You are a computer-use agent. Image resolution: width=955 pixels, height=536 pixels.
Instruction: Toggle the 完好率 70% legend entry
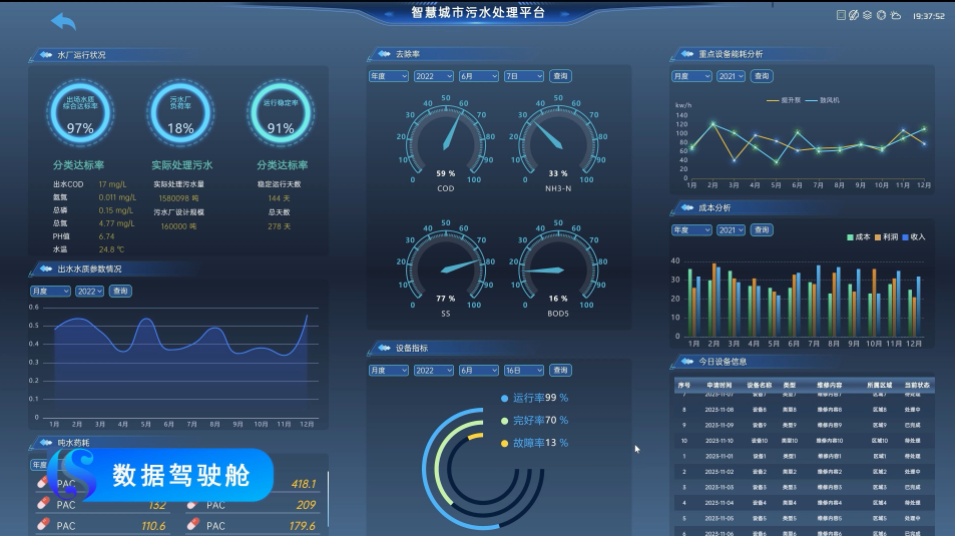pyautogui.click(x=534, y=420)
